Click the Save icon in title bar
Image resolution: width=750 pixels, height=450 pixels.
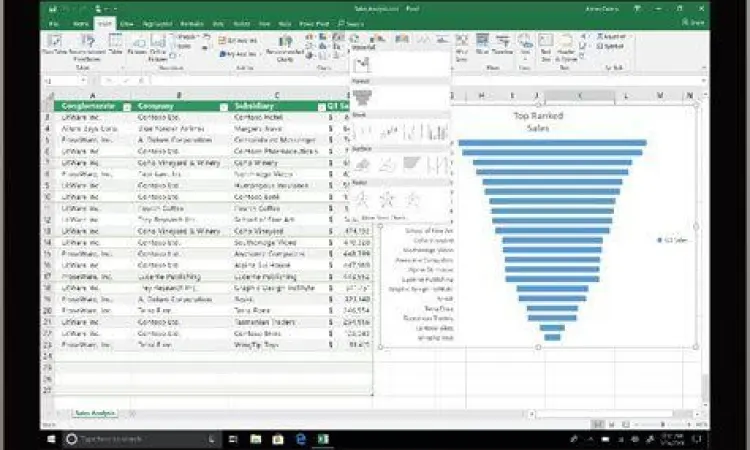53,9
